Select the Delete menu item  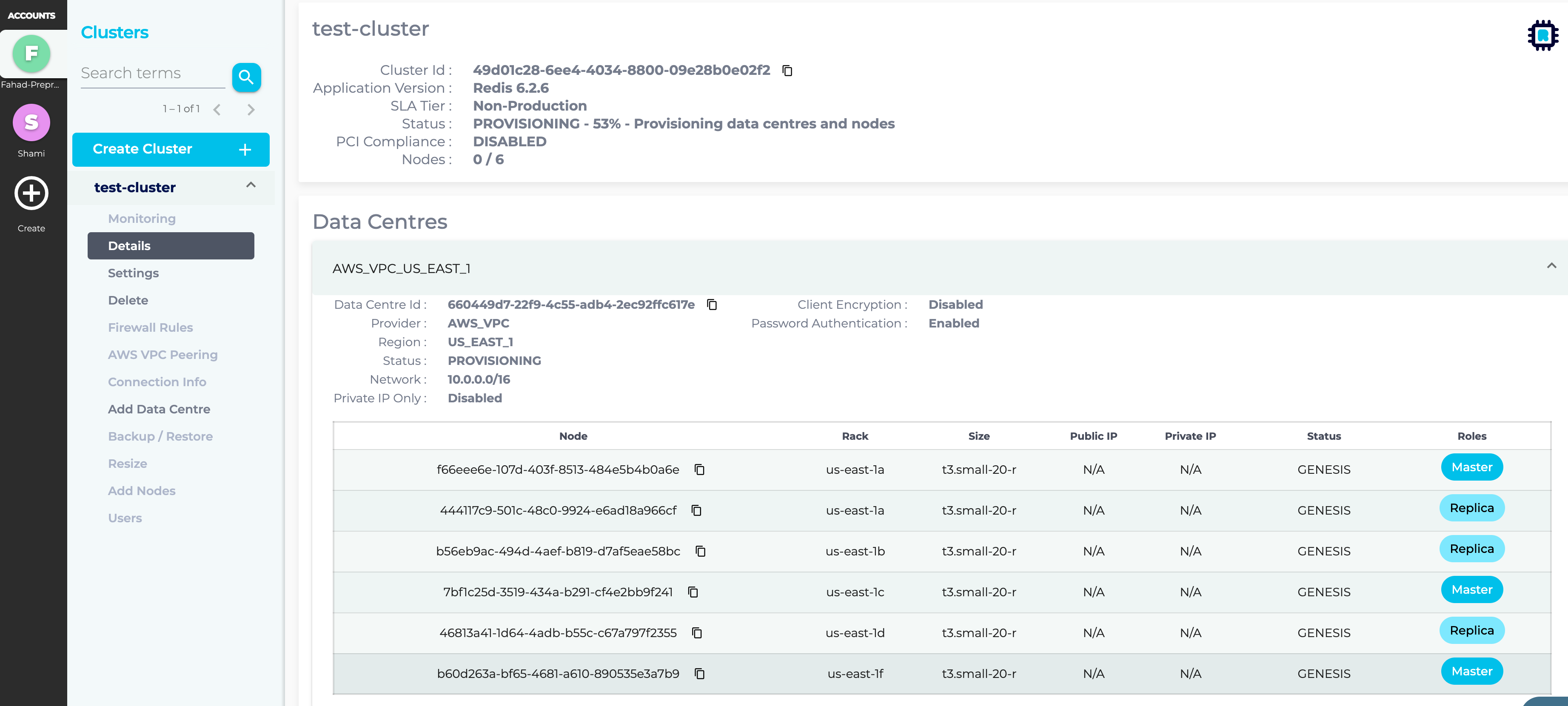pyautogui.click(x=128, y=300)
